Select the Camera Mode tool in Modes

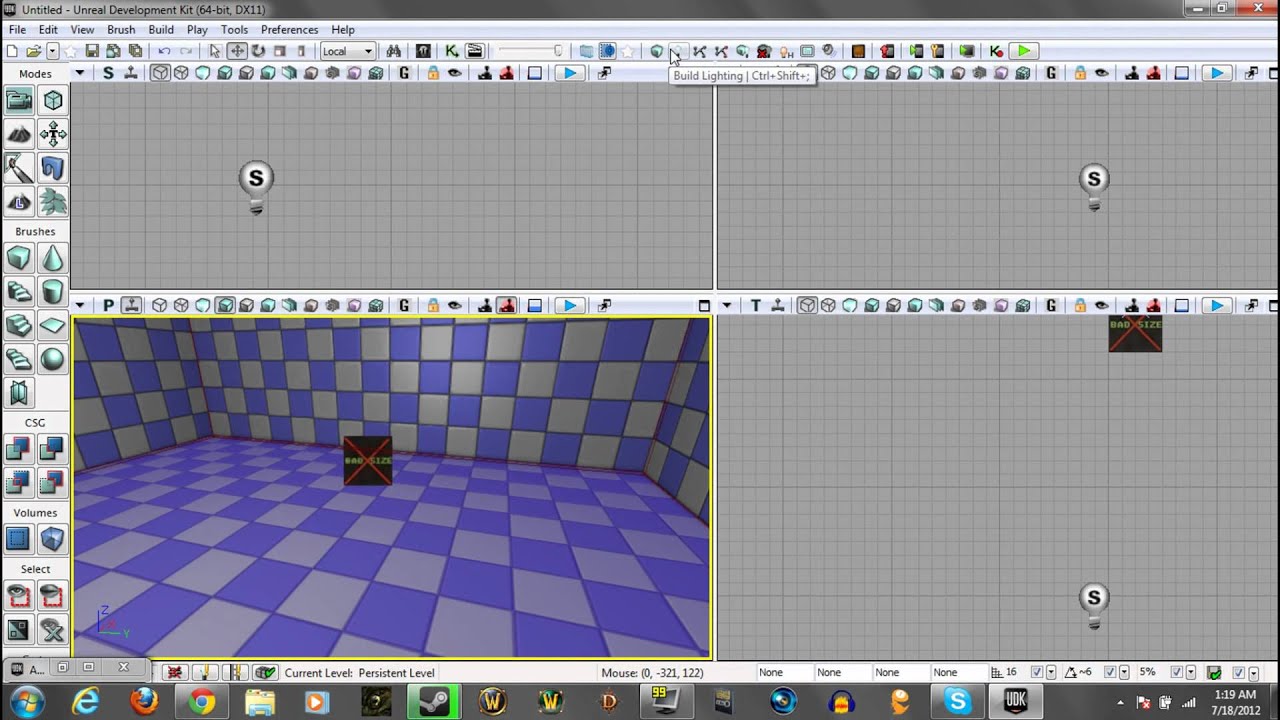click(x=19, y=100)
